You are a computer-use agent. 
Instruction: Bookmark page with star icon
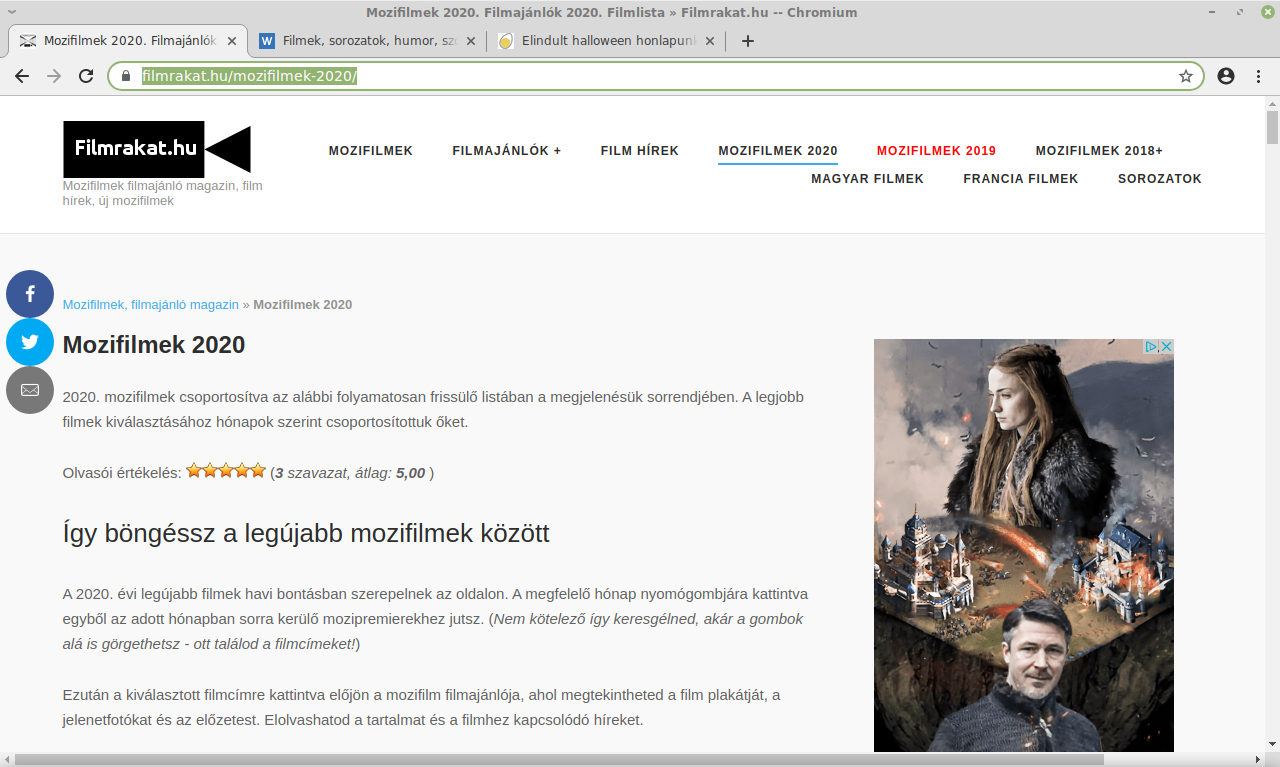(1186, 76)
